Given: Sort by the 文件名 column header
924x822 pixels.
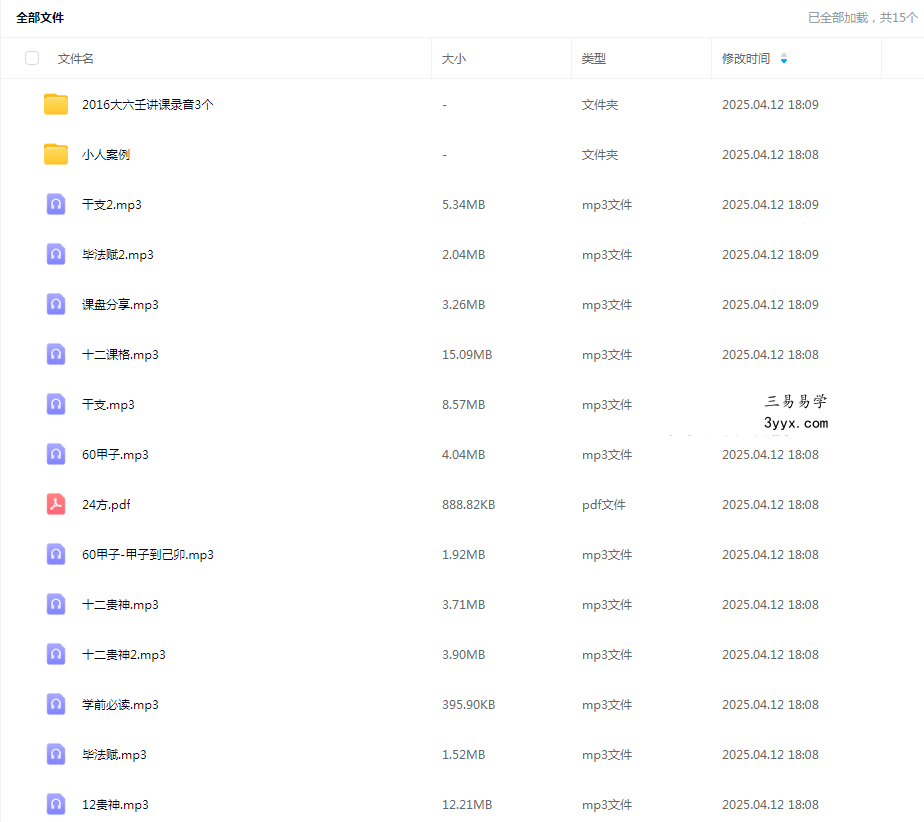Looking at the screenshot, I should click(75, 58).
